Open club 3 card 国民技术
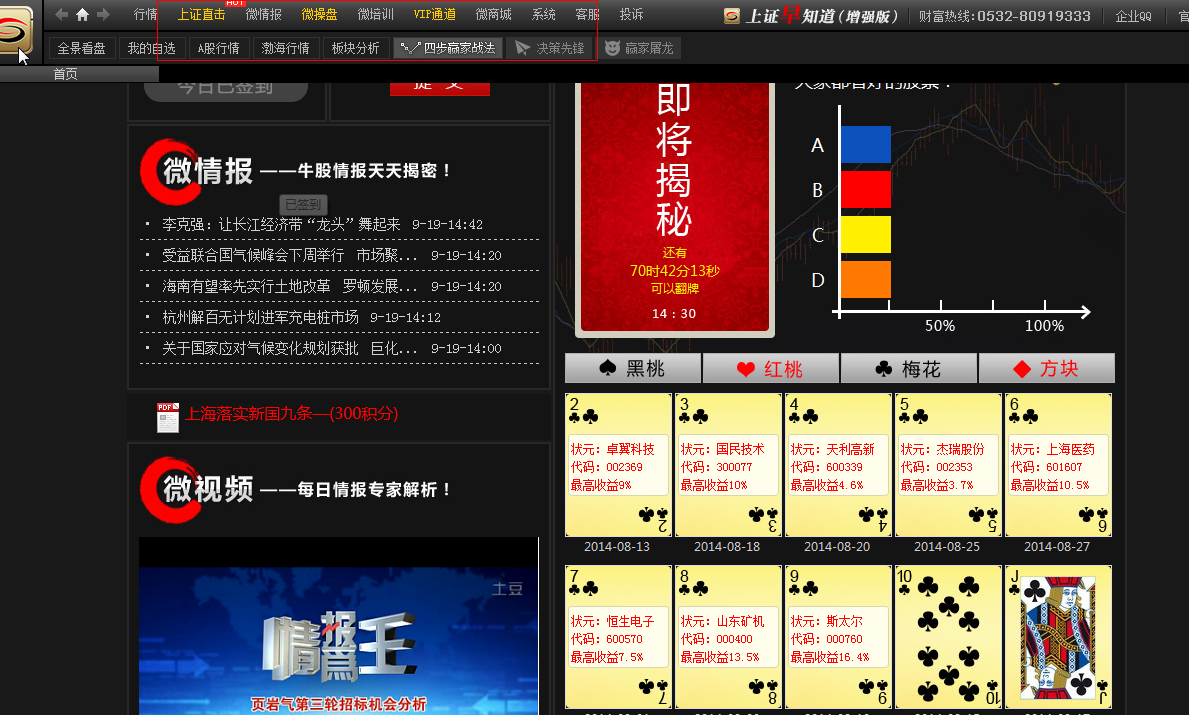The height and width of the screenshot is (715, 1189). [729, 465]
